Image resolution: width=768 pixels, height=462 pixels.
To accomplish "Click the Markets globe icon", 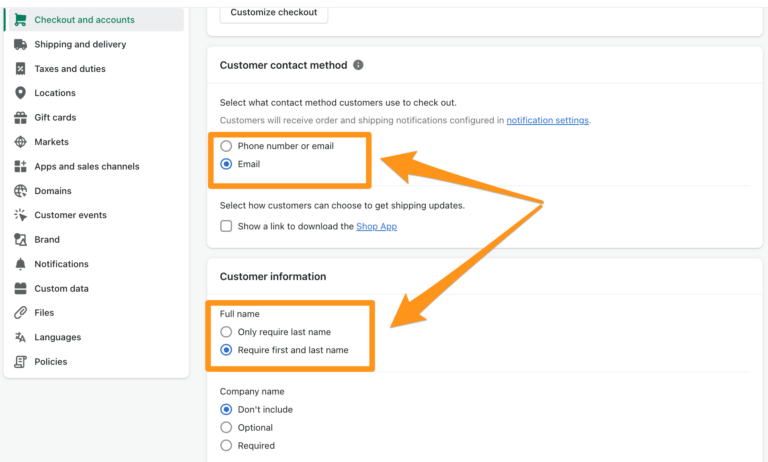I will [20, 142].
